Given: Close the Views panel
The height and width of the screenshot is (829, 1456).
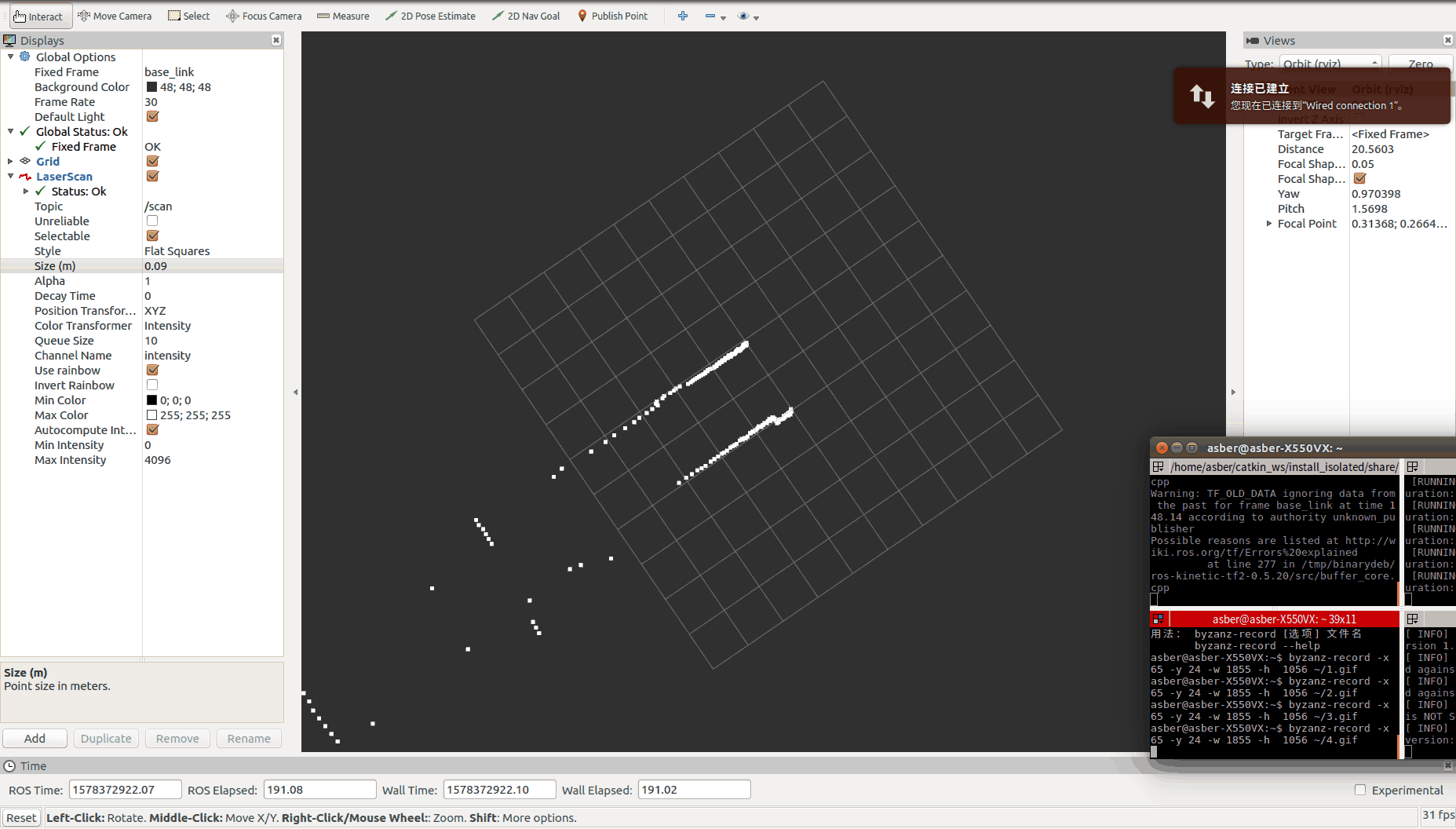Looking at the screenshot, I should pyautogui.click(x=1448, y=40).
